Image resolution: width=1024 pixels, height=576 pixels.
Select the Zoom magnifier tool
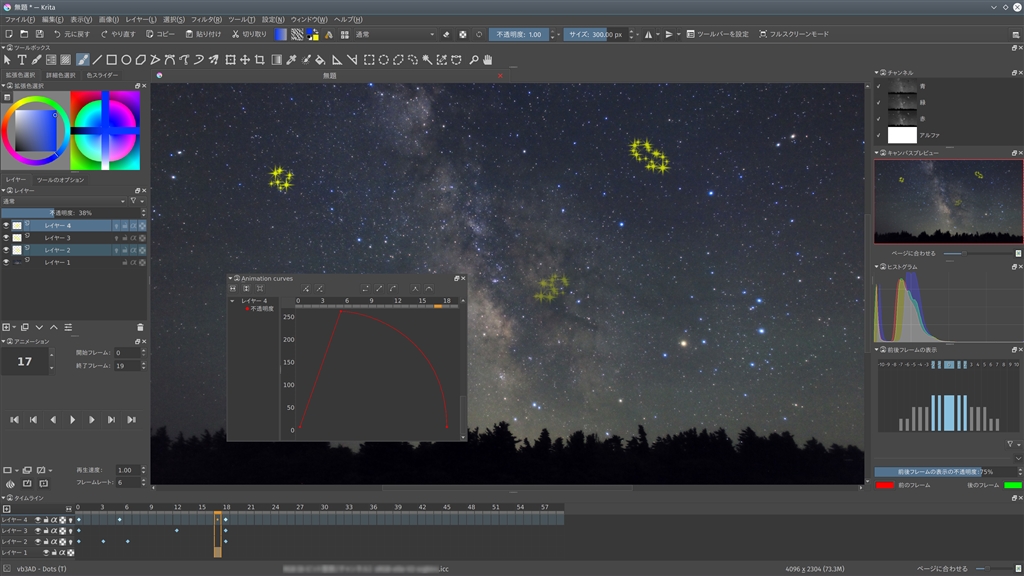[474, 59]
